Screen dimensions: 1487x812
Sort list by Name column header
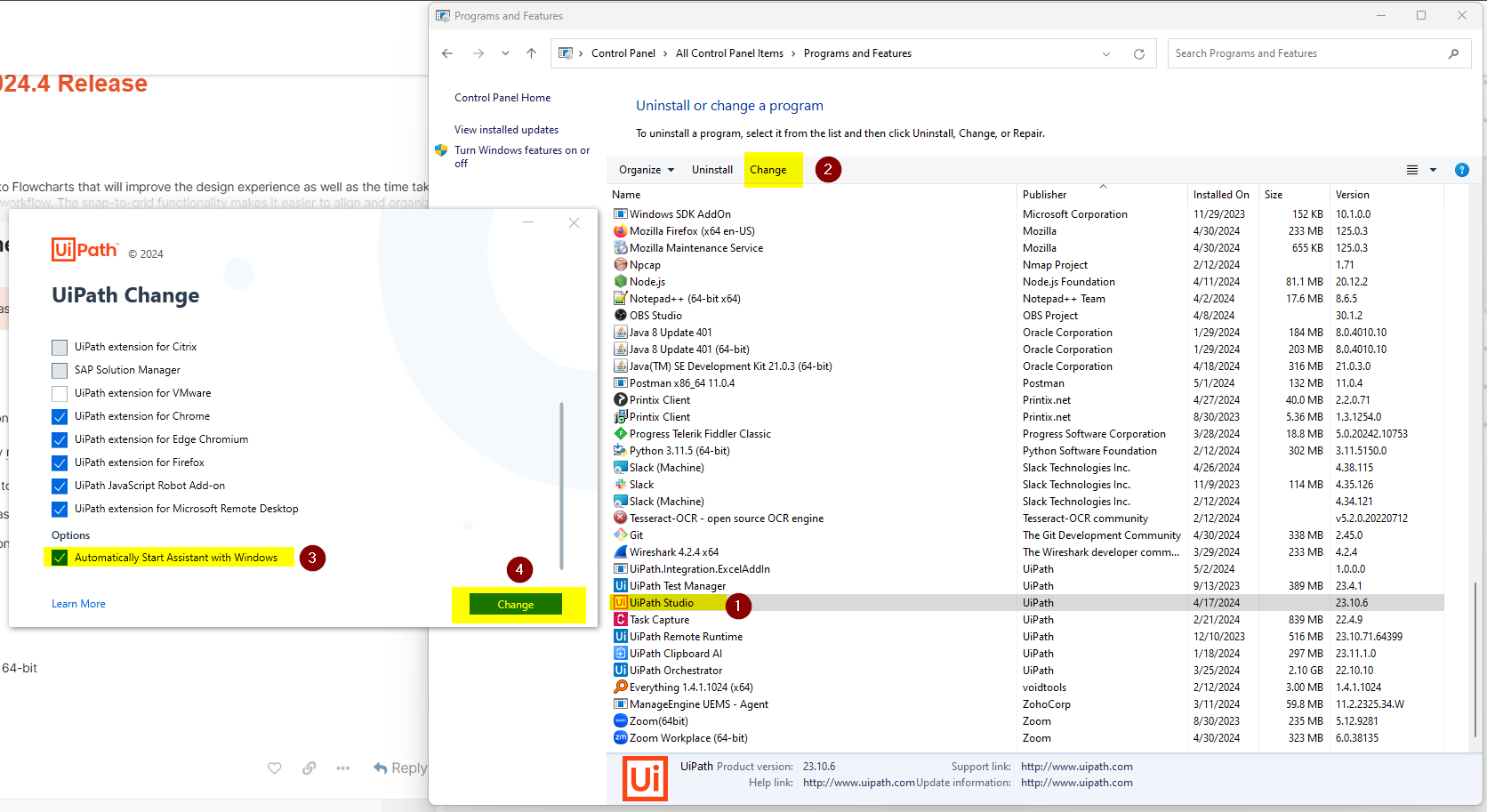click(x=626, y=195)
